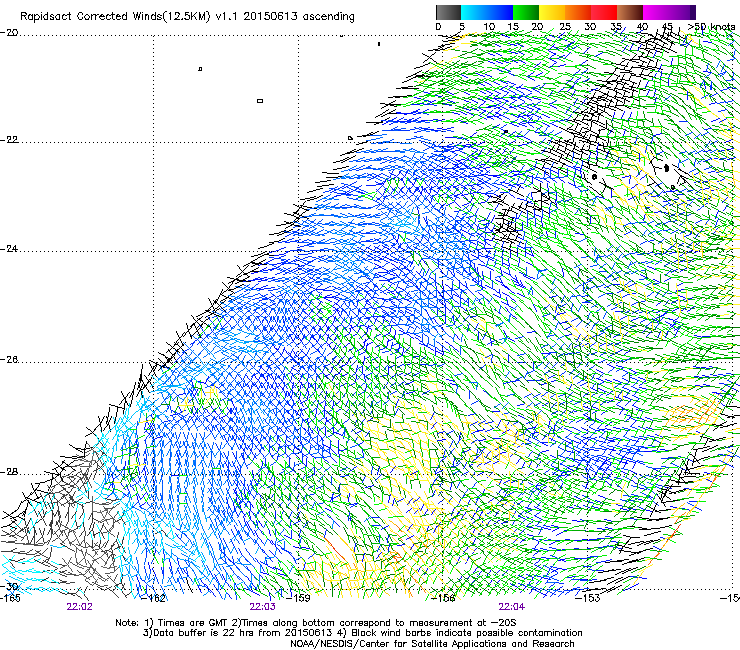Viewport: 740px width, 650px height.
Task: Click the '-162' longitude axis label
Action: [154, 598]
